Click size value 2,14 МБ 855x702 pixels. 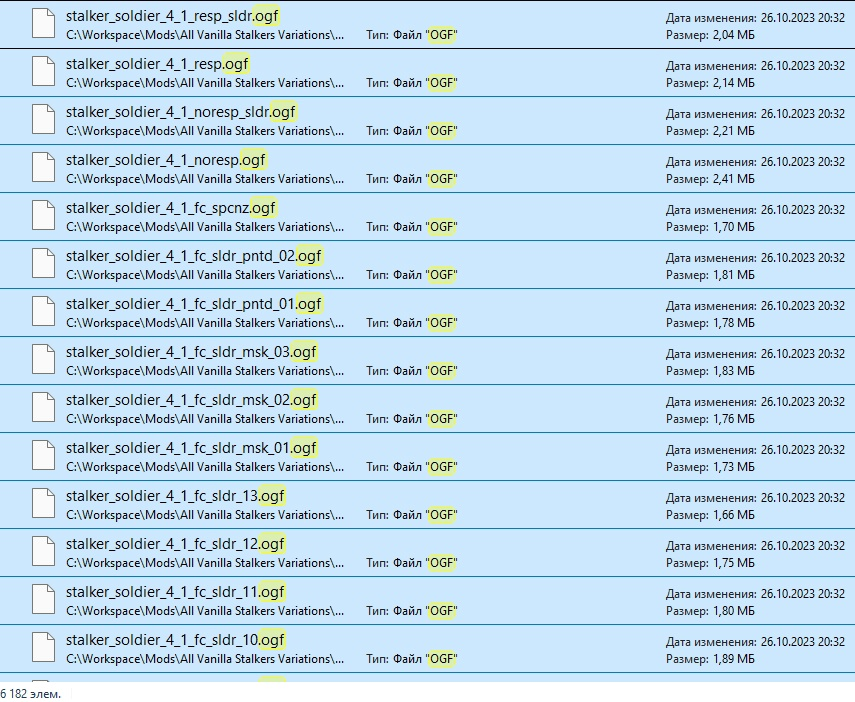[x=733, y=83]
